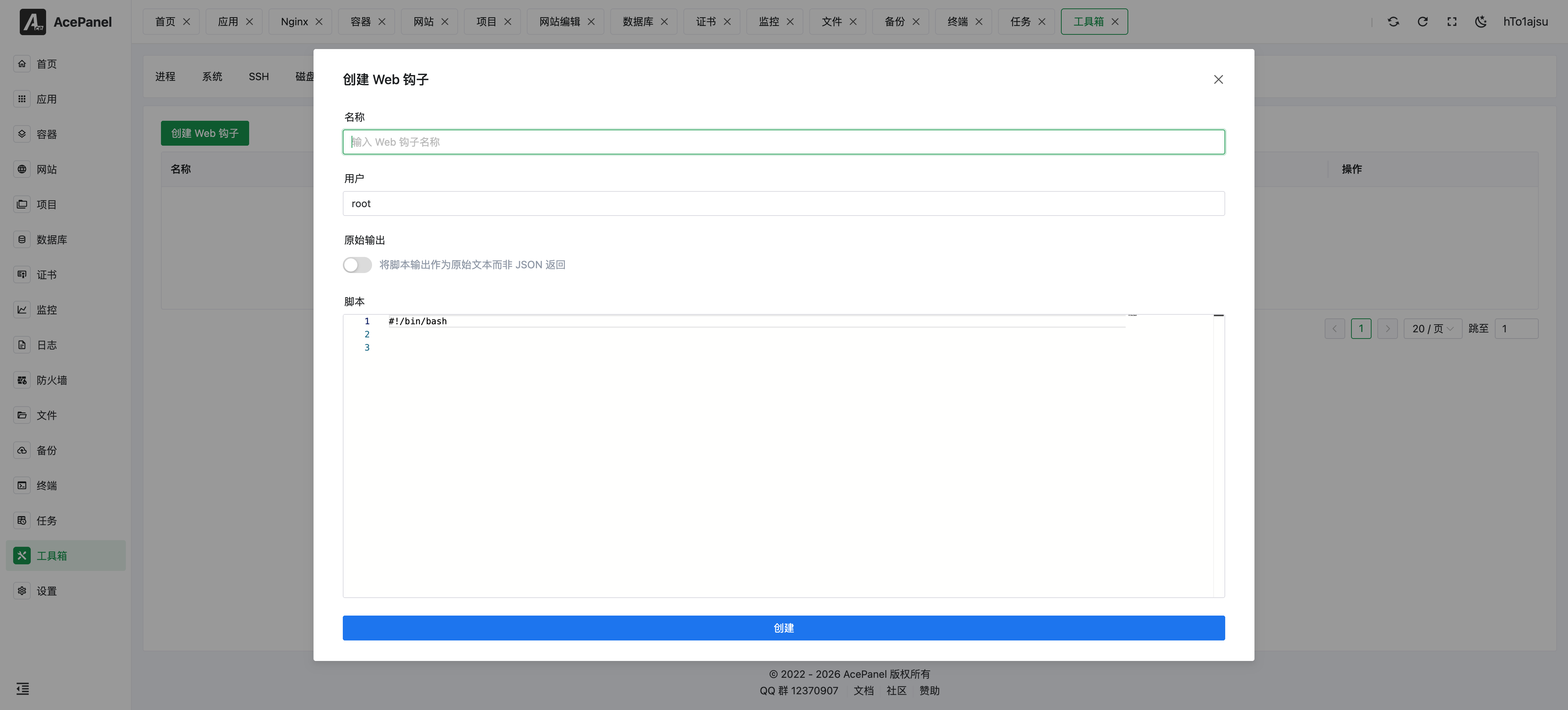
Task: Open the 监控 monitoring page via sidebar
Action: pyautogui.click(x=46, y=309)
